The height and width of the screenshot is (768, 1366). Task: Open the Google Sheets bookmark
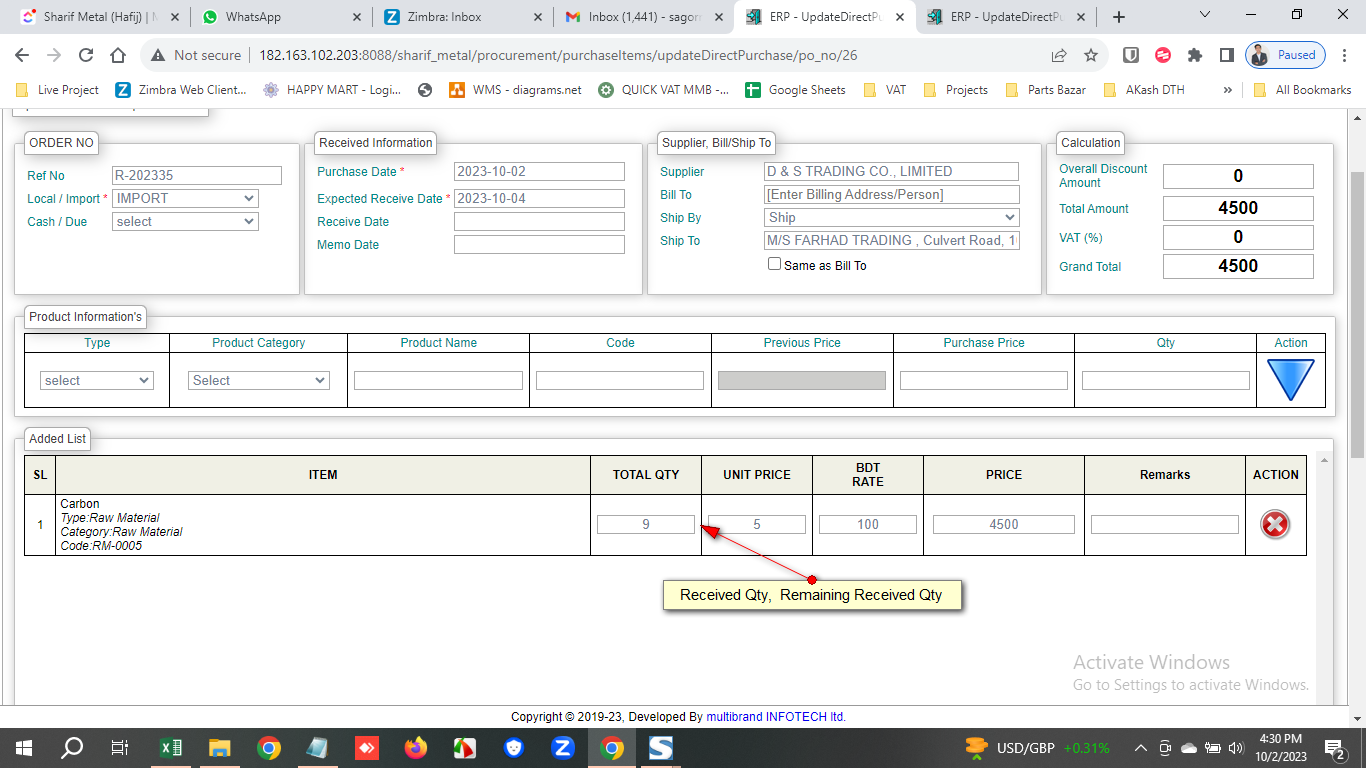pos(796,90)
